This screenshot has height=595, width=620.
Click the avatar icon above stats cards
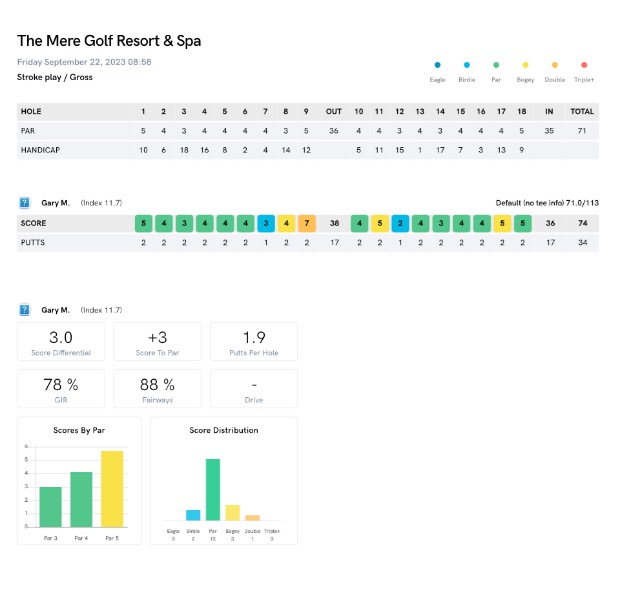coord(25,310)
